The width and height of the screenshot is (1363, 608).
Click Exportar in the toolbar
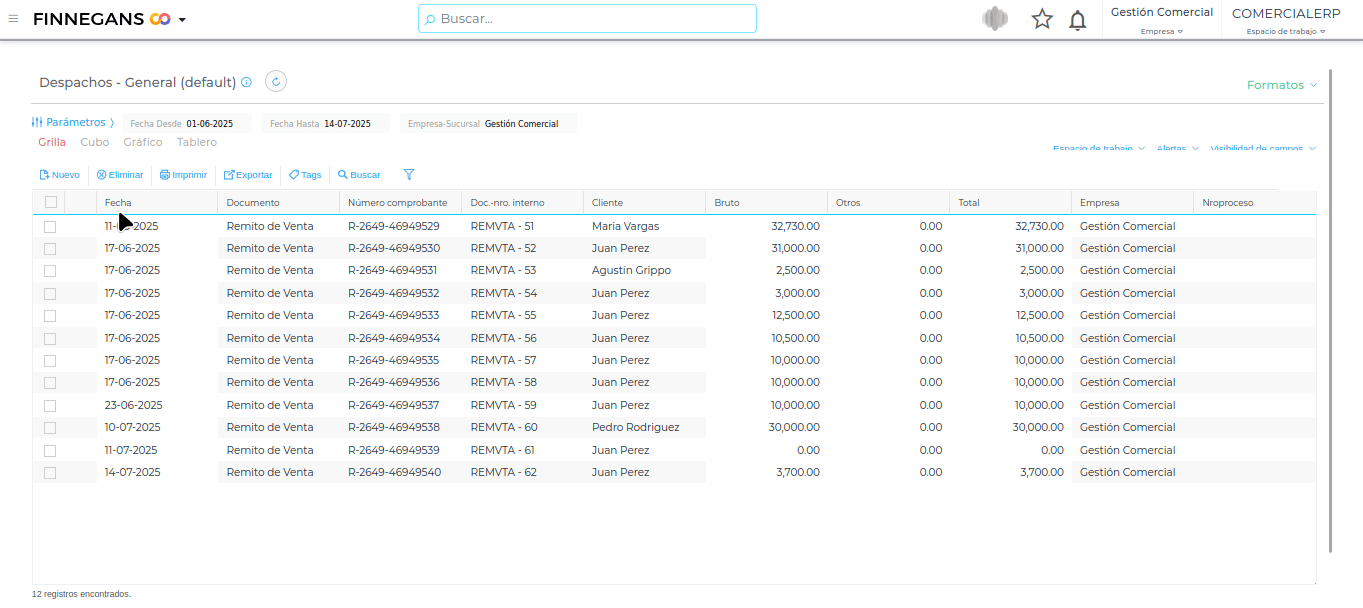248,175
